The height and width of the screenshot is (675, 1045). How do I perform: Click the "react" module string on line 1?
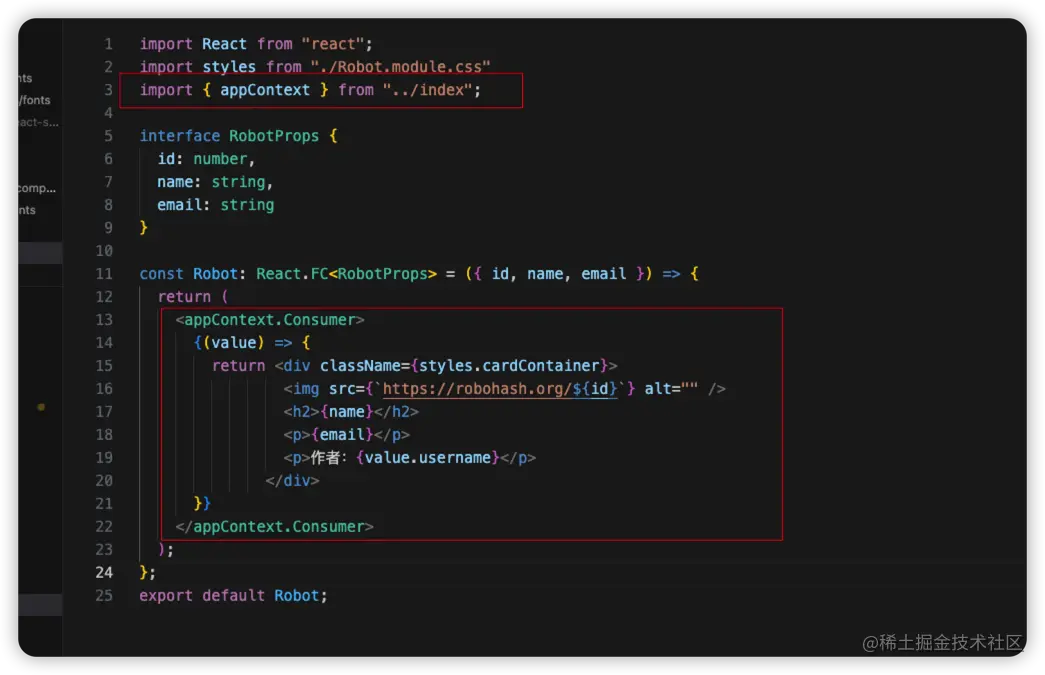click(333, 44)
